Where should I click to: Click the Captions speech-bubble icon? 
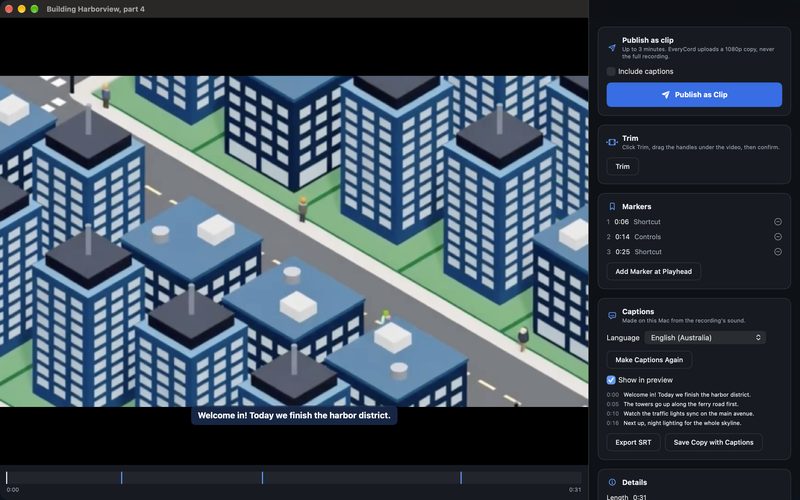coord(612,316)
